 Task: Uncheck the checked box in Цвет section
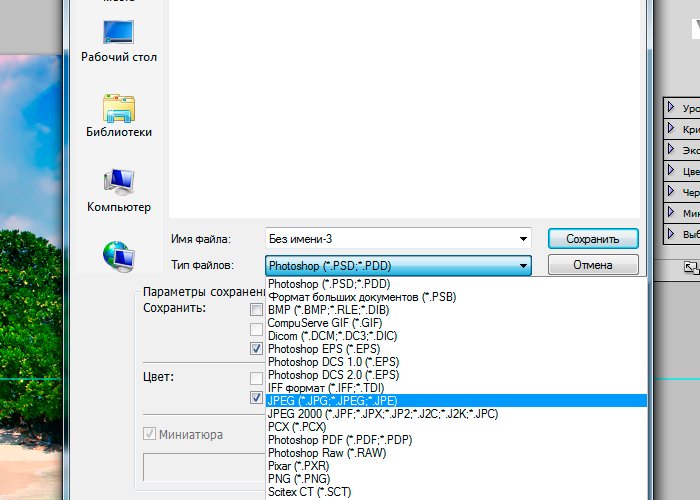click(x=257, y=398)
